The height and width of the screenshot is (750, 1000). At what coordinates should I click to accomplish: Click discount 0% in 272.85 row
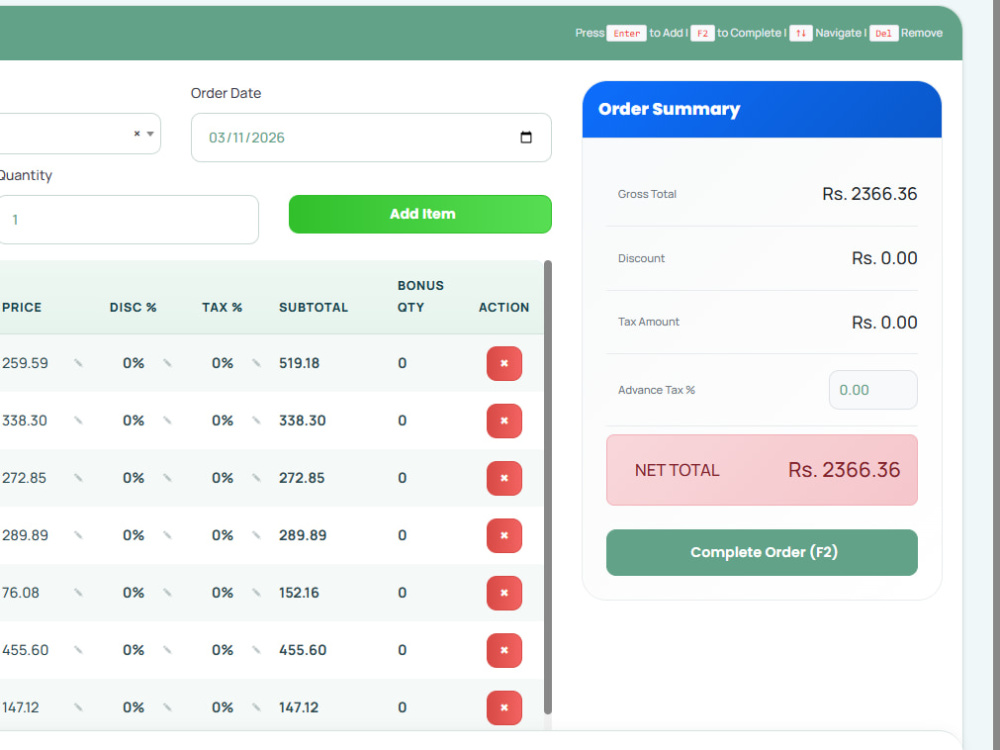(133, 478)
